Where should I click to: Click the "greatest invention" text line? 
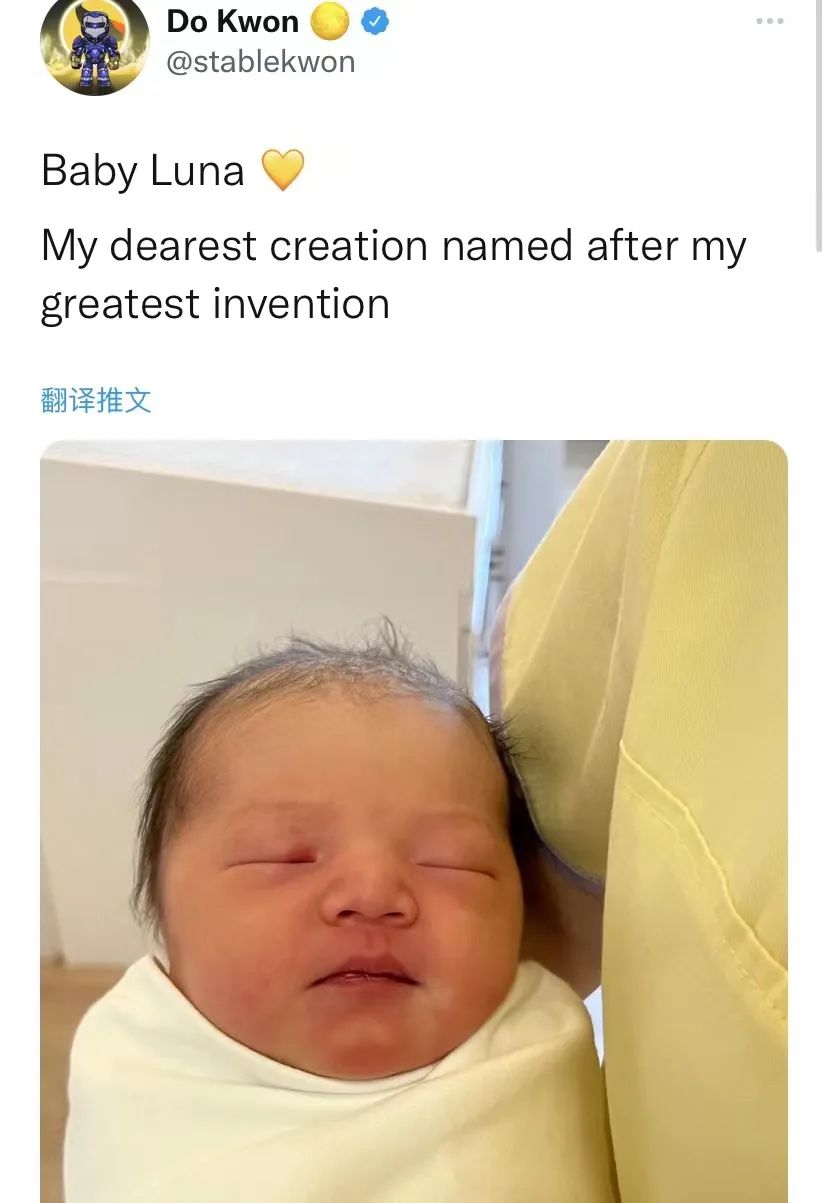tap(215, 304)
